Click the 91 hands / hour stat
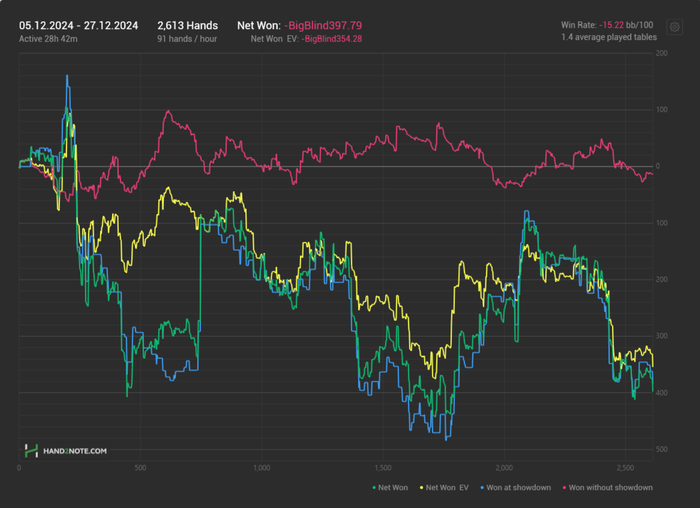This screenshot has width=700, height=508. tap(188, 39)
